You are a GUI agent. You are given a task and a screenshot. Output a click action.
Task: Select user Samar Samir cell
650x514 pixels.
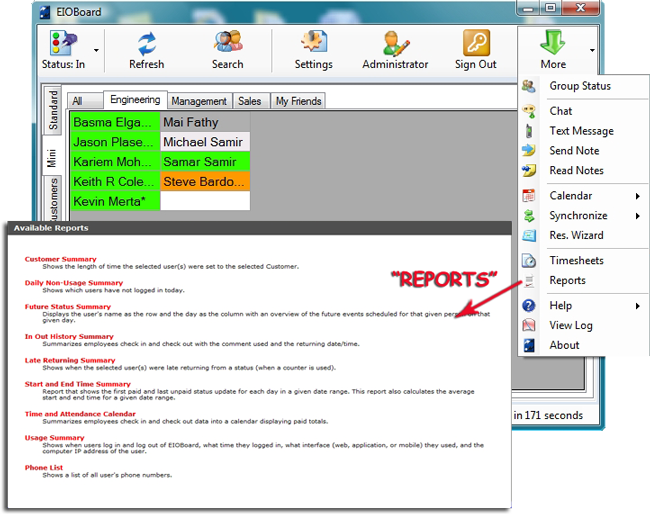tap(205, 162)
